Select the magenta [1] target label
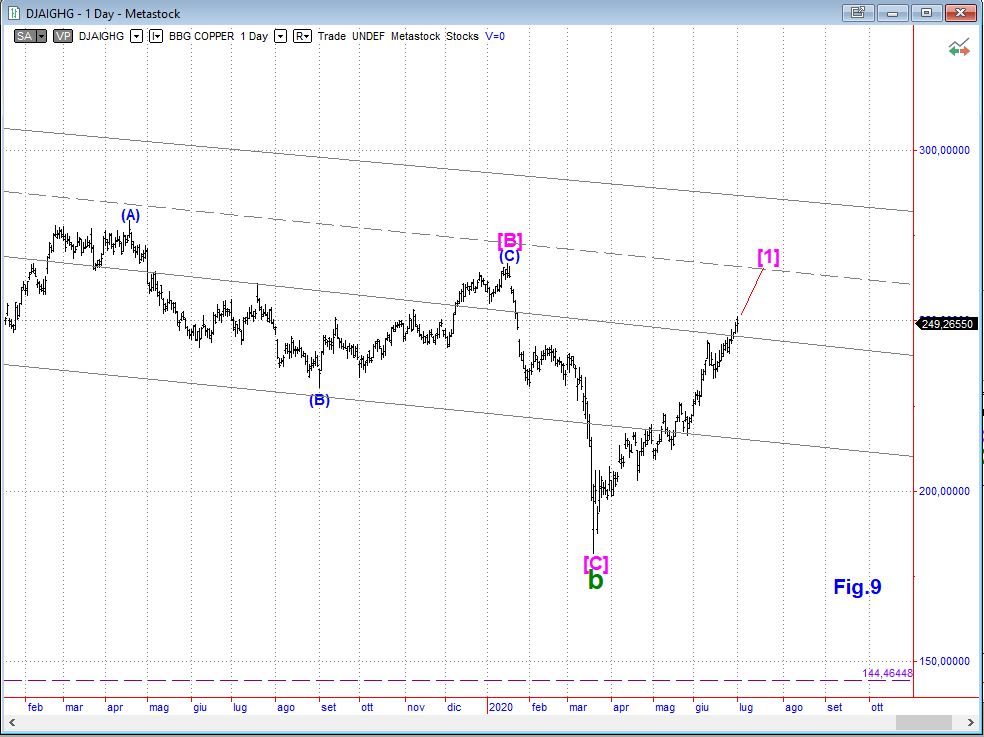 (x=768, y=257)
